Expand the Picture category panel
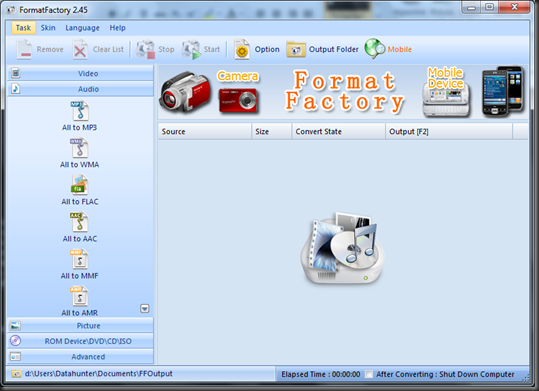Viewport: 539px width, 391px height. tap(80, 325)
